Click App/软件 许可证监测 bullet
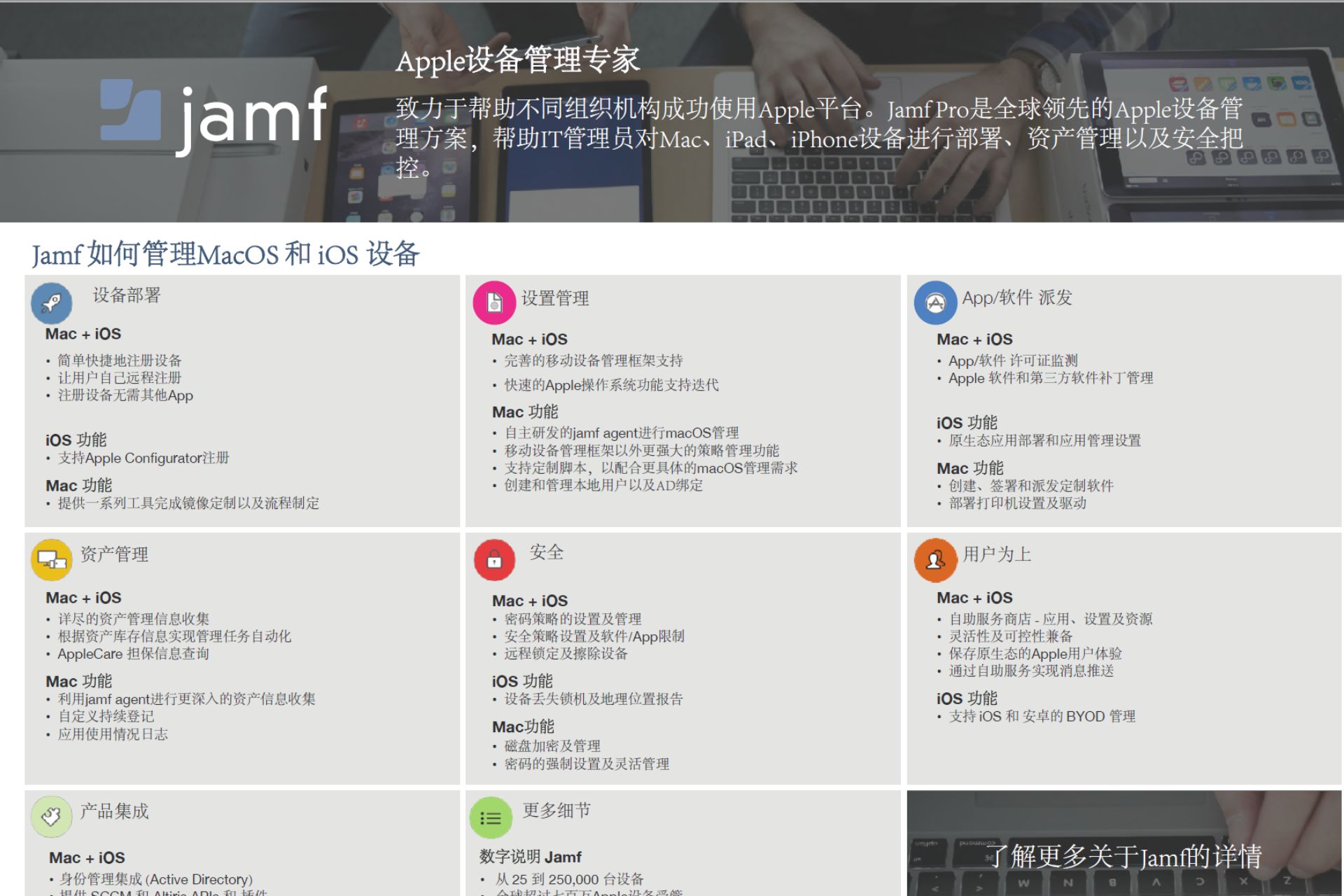 click(1013, 360)
